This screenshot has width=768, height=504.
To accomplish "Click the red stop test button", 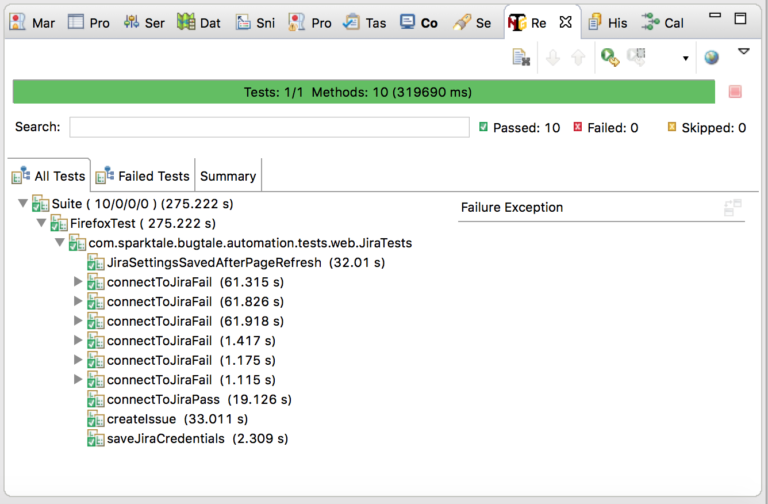I will (x=735, y=92).
